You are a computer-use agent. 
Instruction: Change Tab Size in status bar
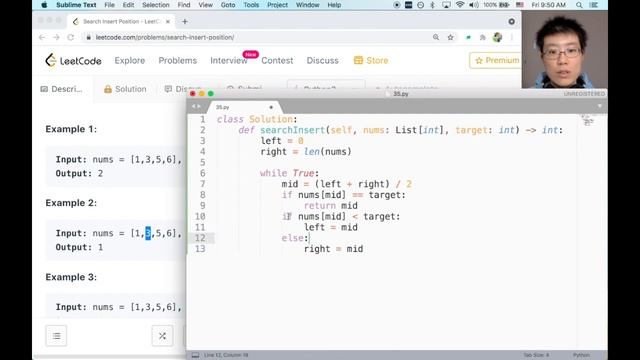pyautogui.click(x=536, y=355)
